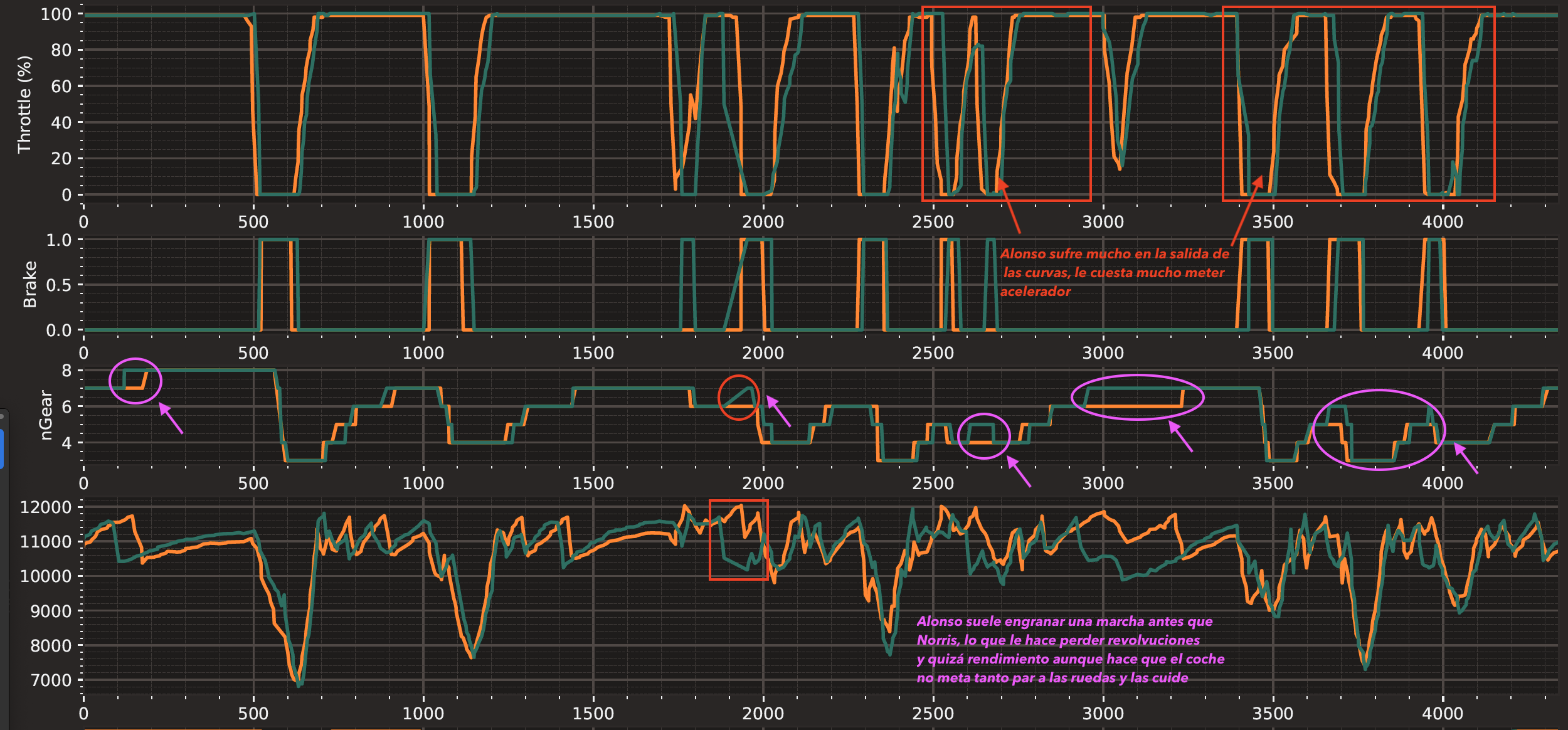Select the "80" tick on Throttle axis
Screen dimensions: 1568x730
[61, 50]
